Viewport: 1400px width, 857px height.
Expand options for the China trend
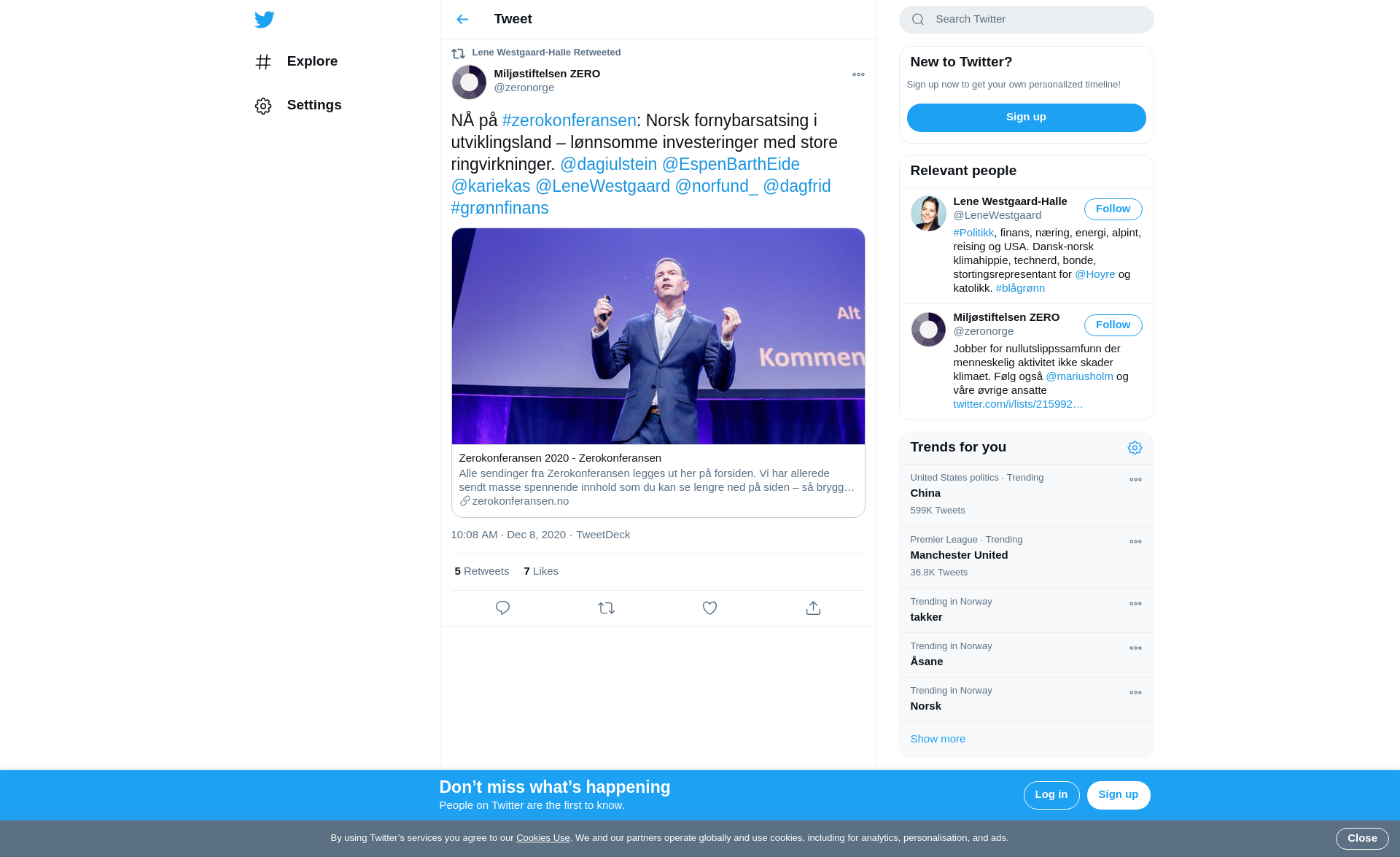click(x=1135, y=480)
